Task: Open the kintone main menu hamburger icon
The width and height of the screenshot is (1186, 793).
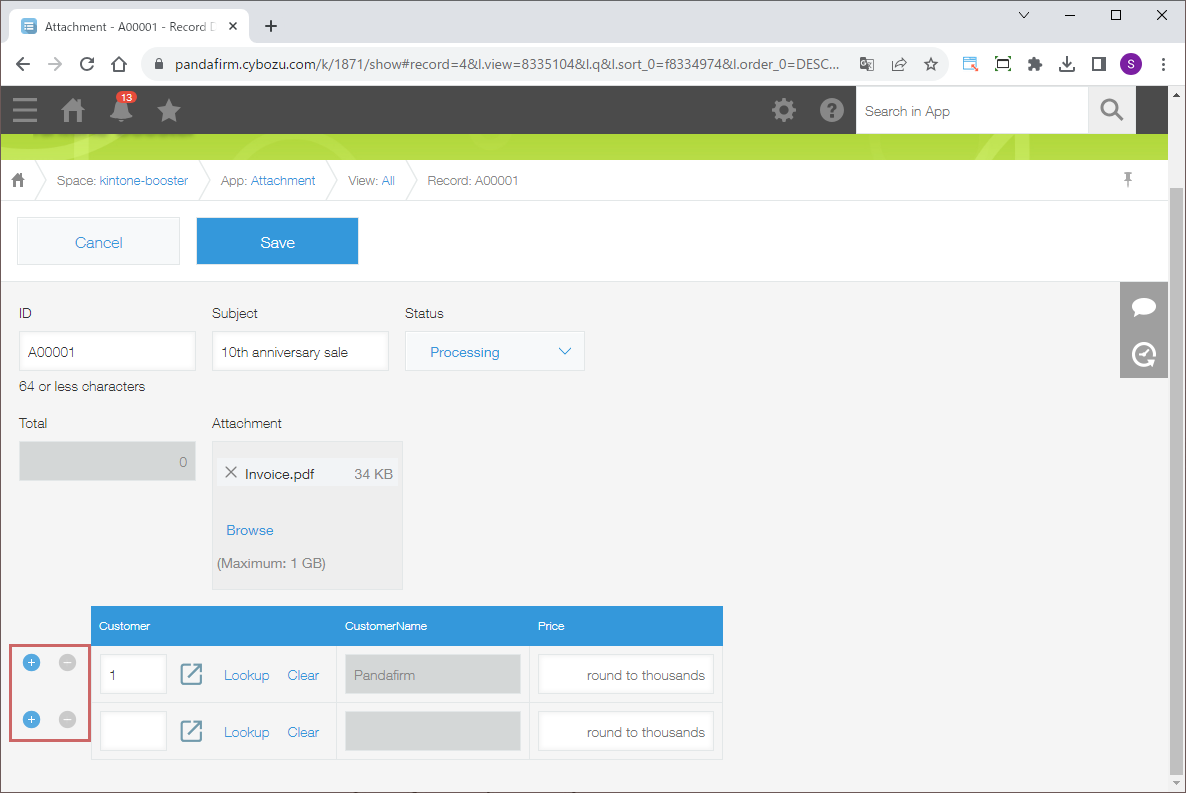Action: (25, 110)
